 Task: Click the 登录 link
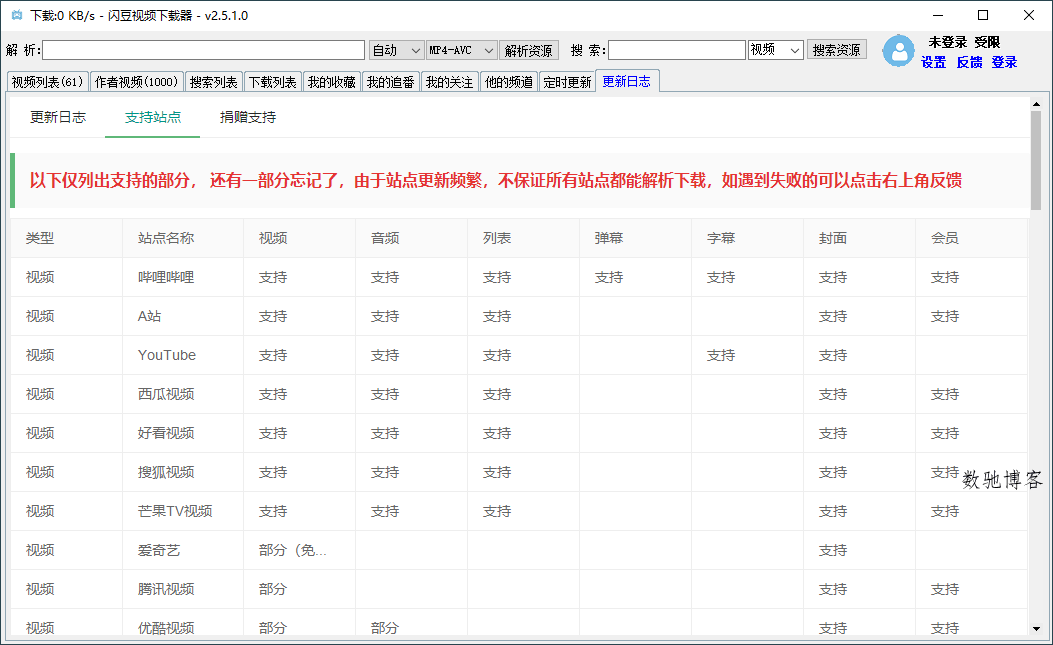tap(1004, 62)
